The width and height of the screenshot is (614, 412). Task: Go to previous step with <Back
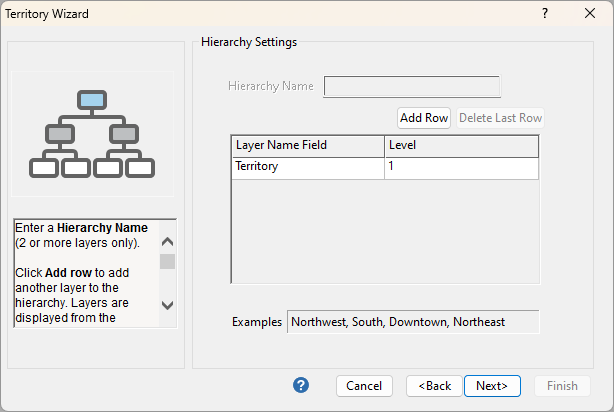pyautogui.click(x=434, y=386)
